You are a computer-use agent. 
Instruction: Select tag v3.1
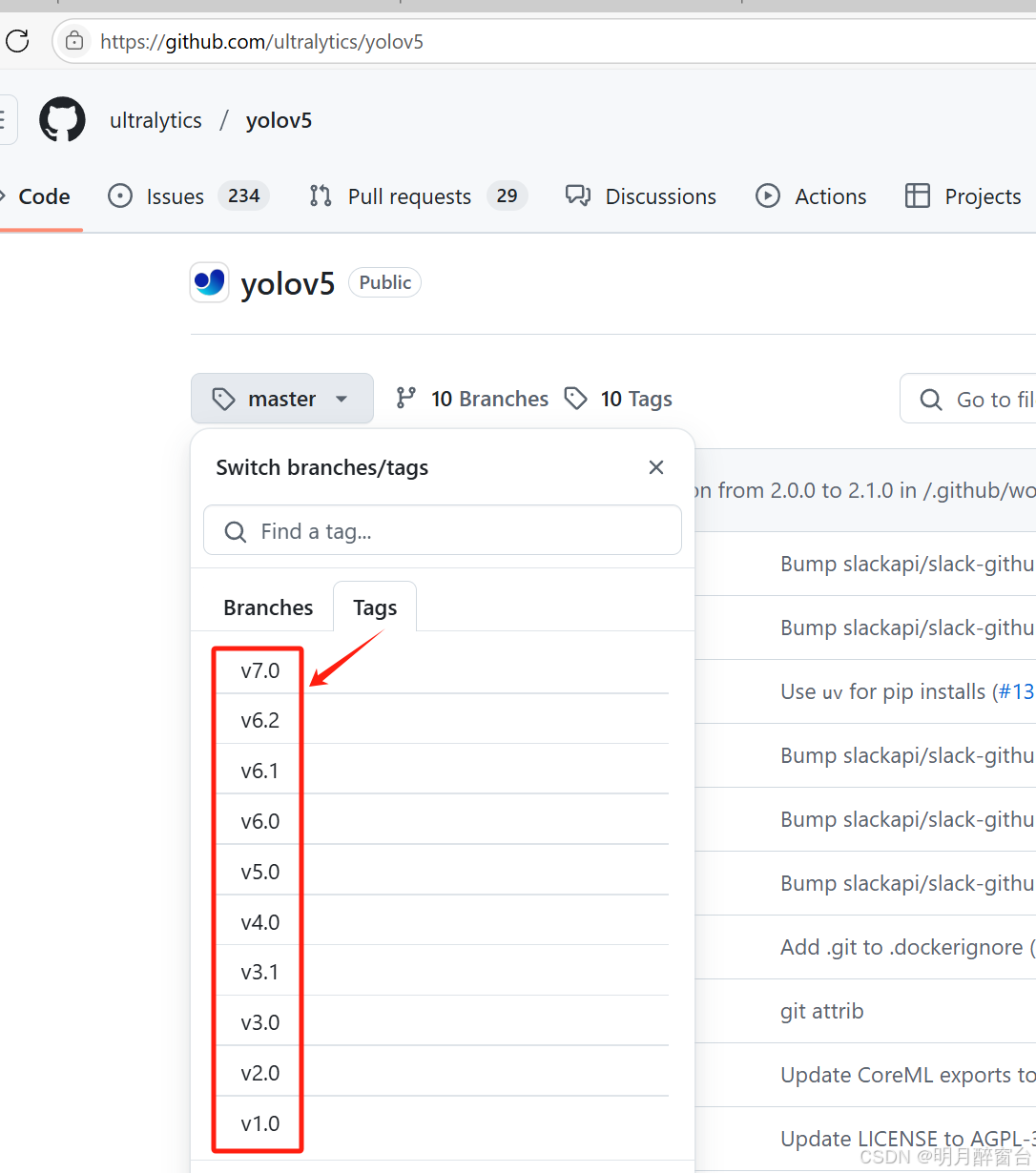click(x=443, y=972)
